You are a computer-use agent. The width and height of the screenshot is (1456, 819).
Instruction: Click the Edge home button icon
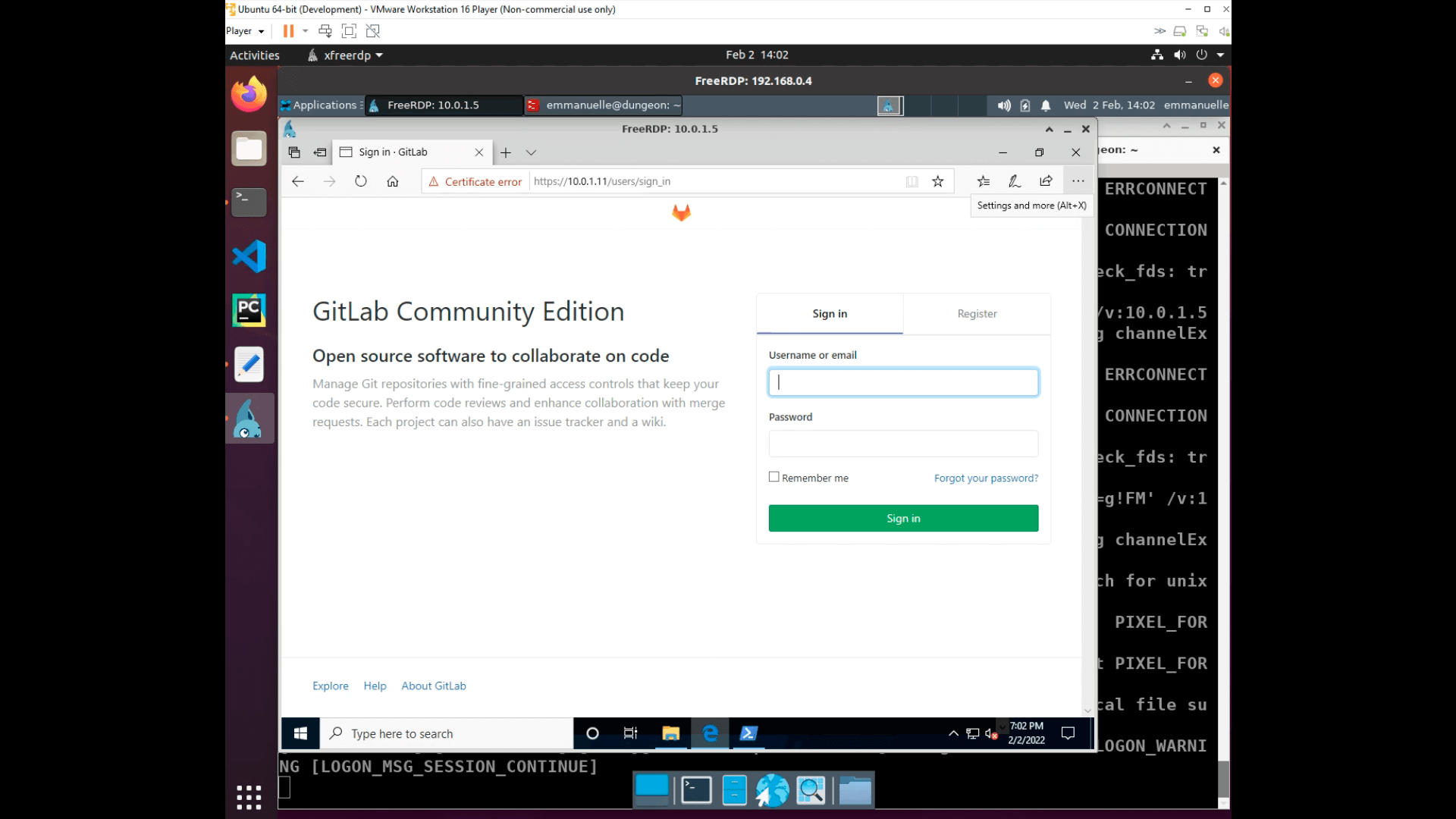392,181
